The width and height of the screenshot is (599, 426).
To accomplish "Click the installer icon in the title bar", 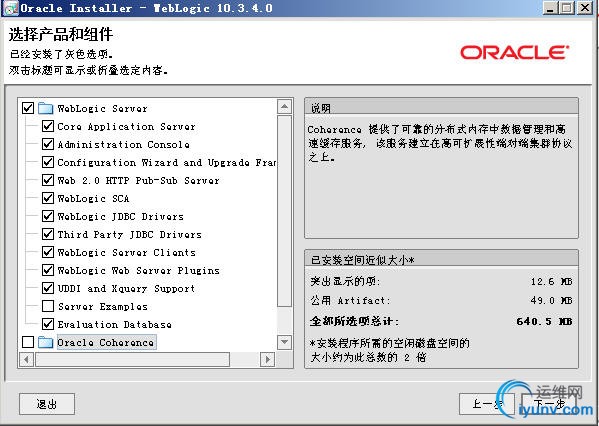I will pyautogui.click(x=11, y=8).
